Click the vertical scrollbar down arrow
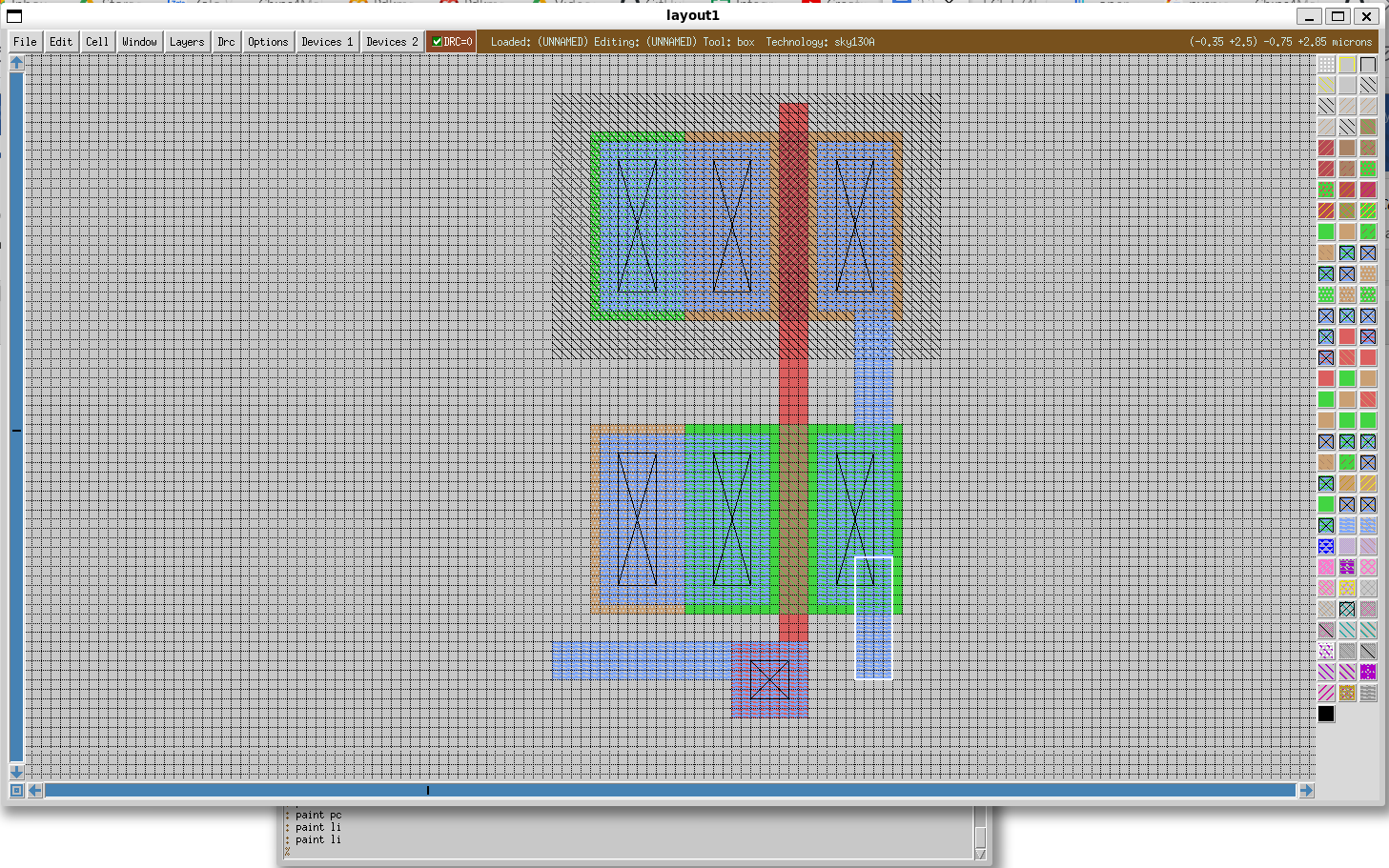1389x868 pixels. 16,772
